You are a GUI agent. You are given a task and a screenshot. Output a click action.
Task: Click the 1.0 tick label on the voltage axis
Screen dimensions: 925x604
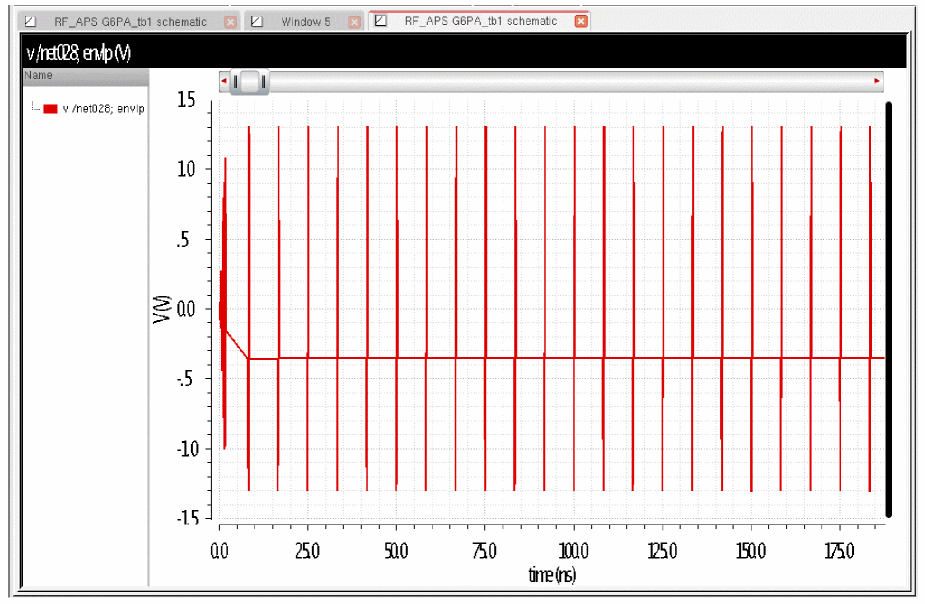186,169
